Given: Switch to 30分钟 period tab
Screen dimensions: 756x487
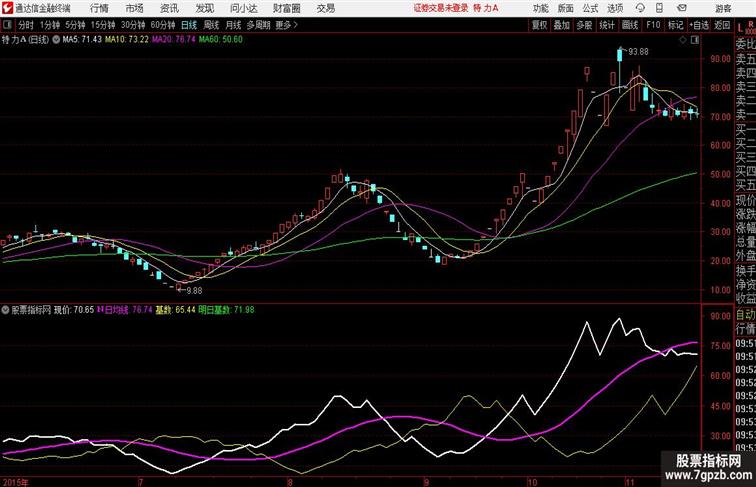Looking at the screenshot, I should pos(133,25).
